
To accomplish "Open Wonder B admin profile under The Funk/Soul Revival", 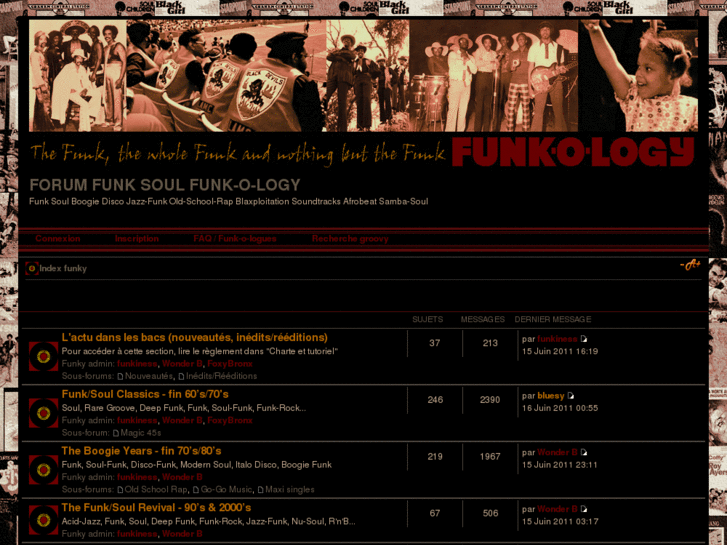I will point(182,534).
